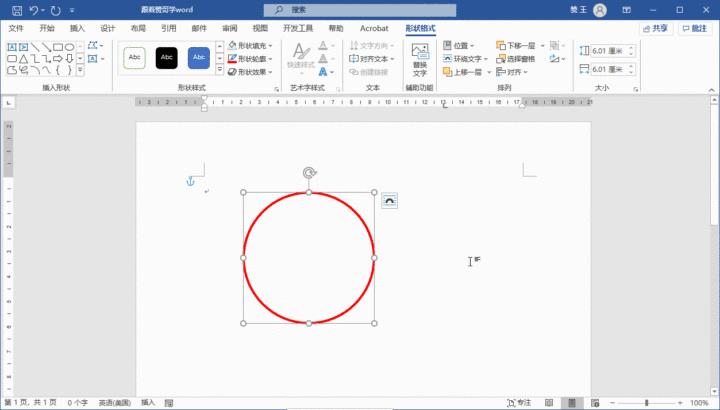This screenshot has width=720, height=410.
Task: Click the anchor icon in document margin
Action: (191, 181)
